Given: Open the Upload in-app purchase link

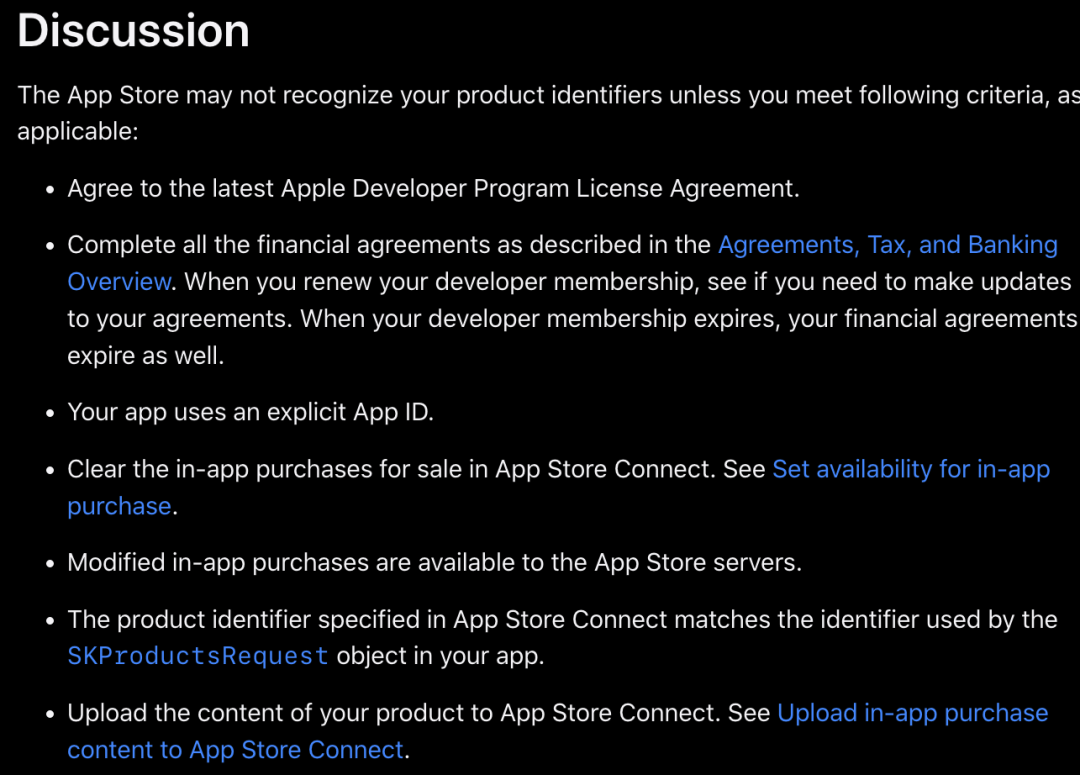Looking at the screenshot, I should click(913, 713).
